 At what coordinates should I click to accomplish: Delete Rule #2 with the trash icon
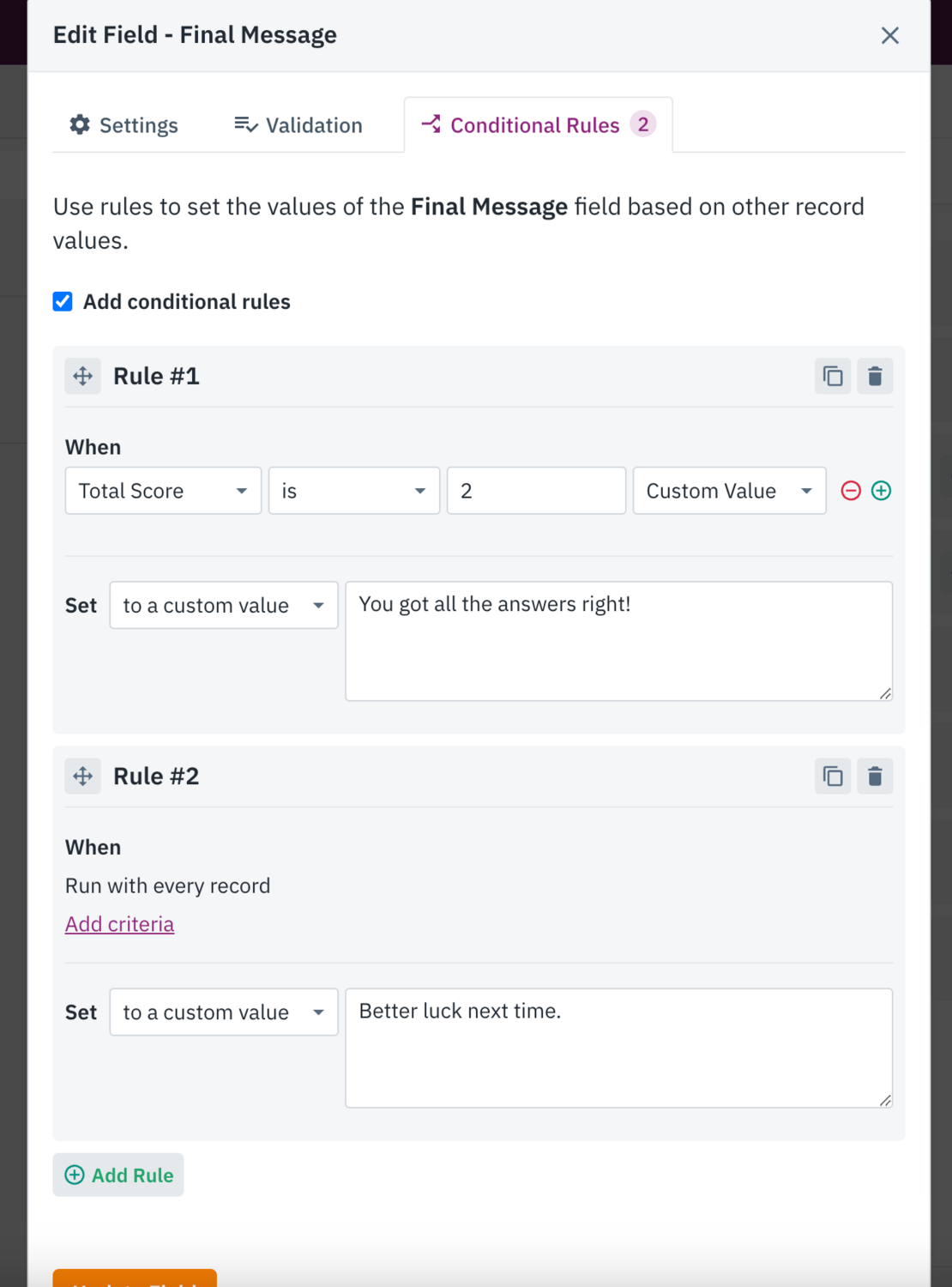[875, 776]
